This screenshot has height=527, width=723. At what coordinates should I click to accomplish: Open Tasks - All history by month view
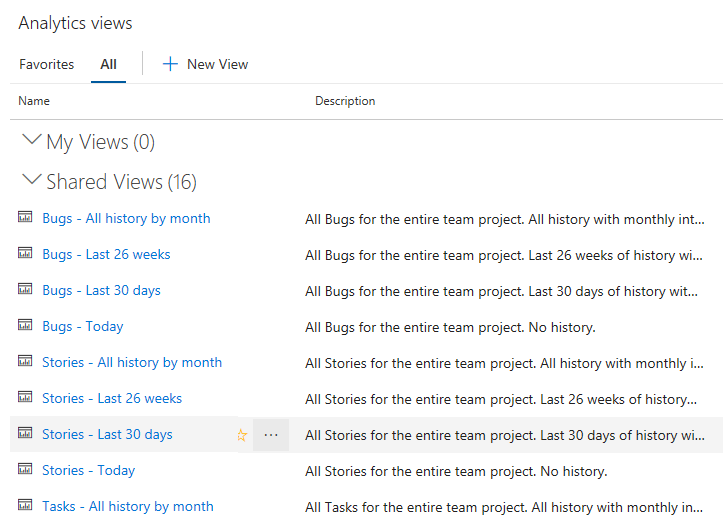pyautogui.click(x=128, y=506)
